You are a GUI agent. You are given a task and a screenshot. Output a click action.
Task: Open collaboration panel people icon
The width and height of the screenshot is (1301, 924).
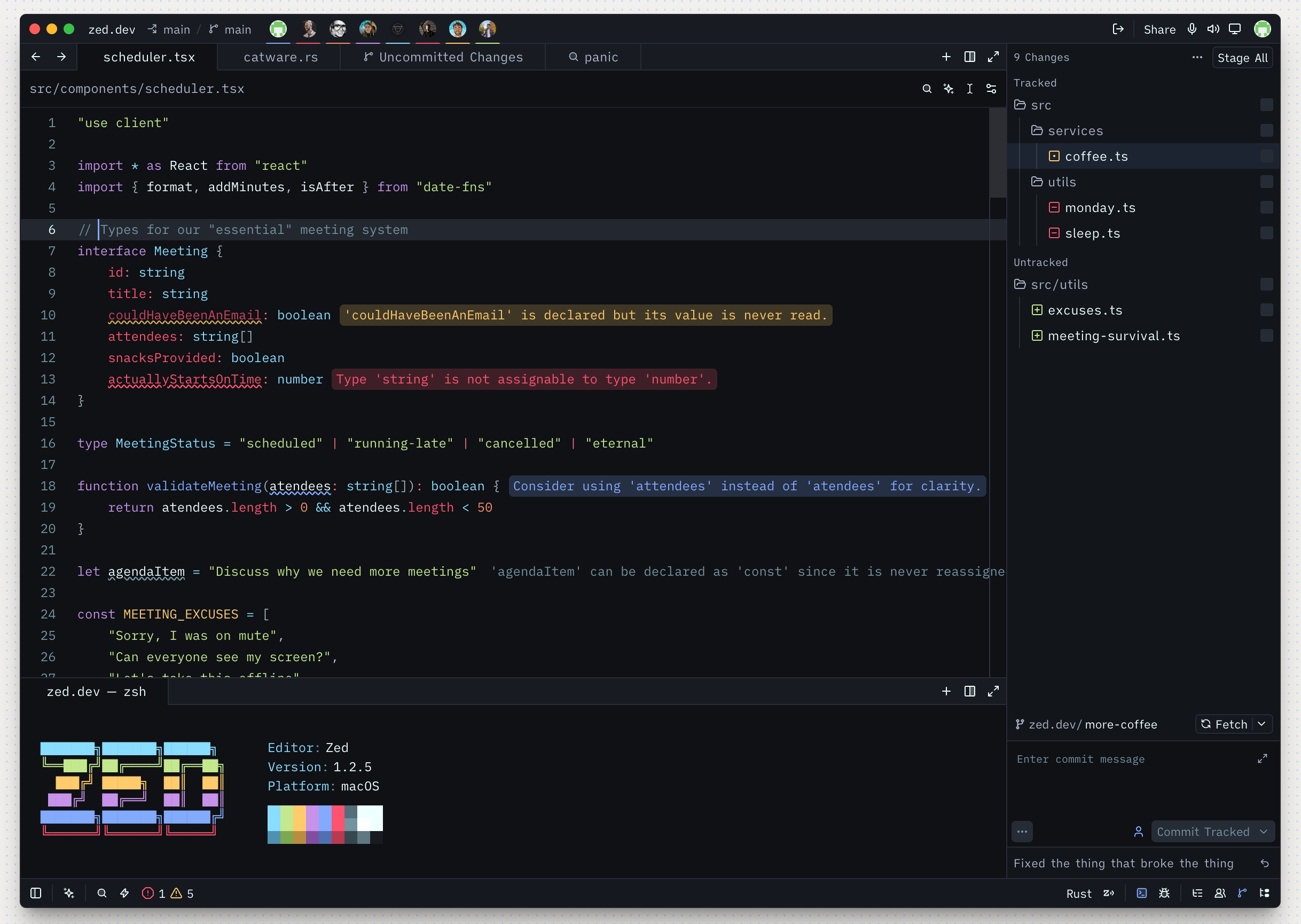coord(1220,892)
